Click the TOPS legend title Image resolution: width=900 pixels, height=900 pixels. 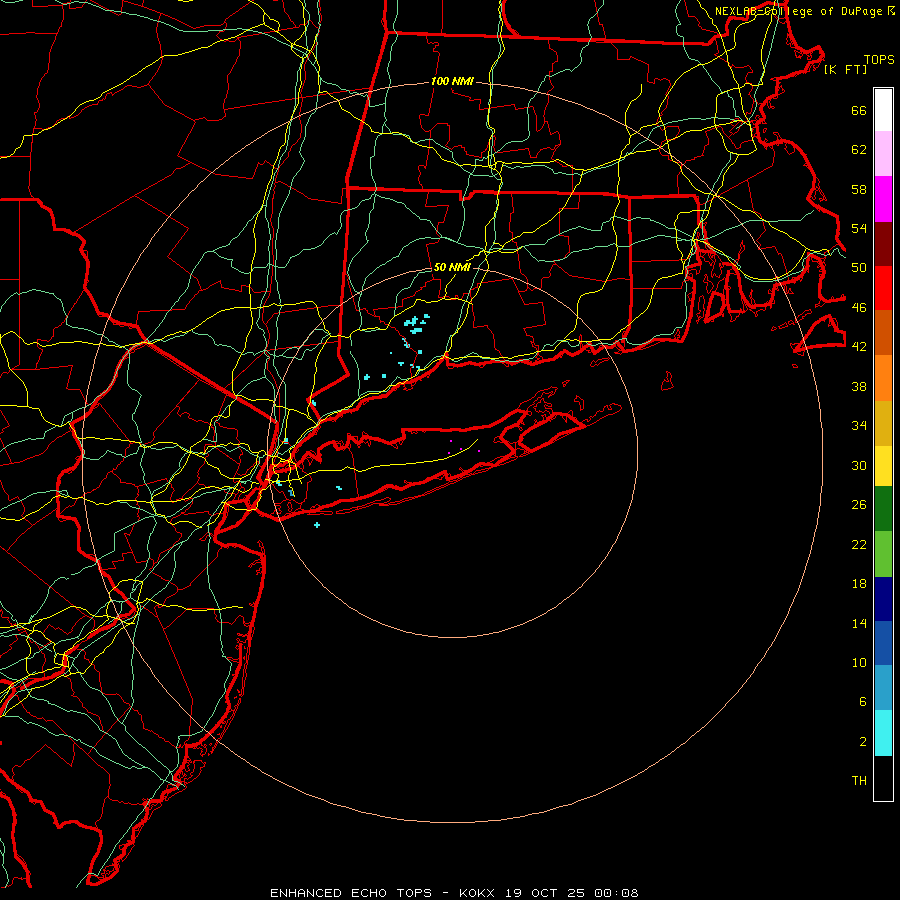pos(879,59)
